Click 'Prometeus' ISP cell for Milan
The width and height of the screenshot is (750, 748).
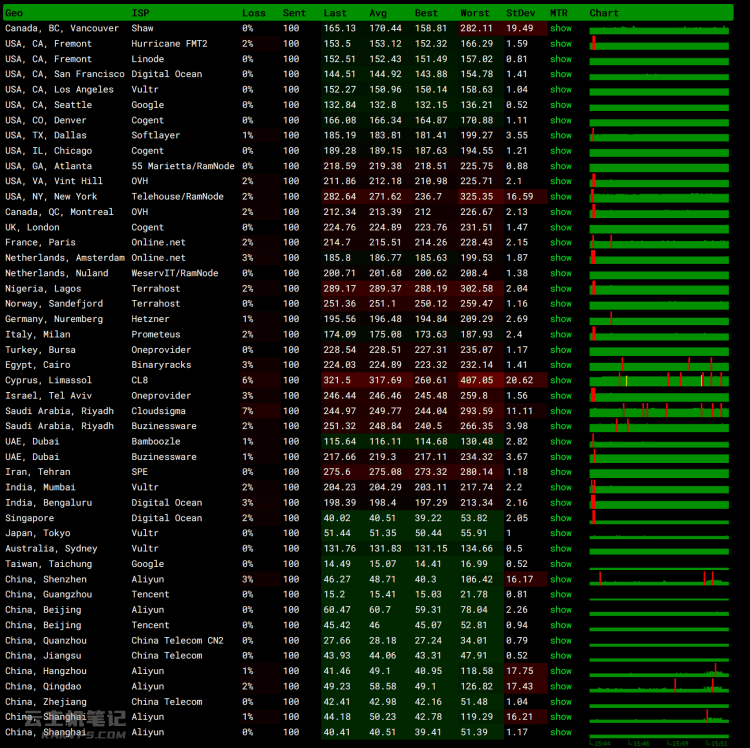155,334
